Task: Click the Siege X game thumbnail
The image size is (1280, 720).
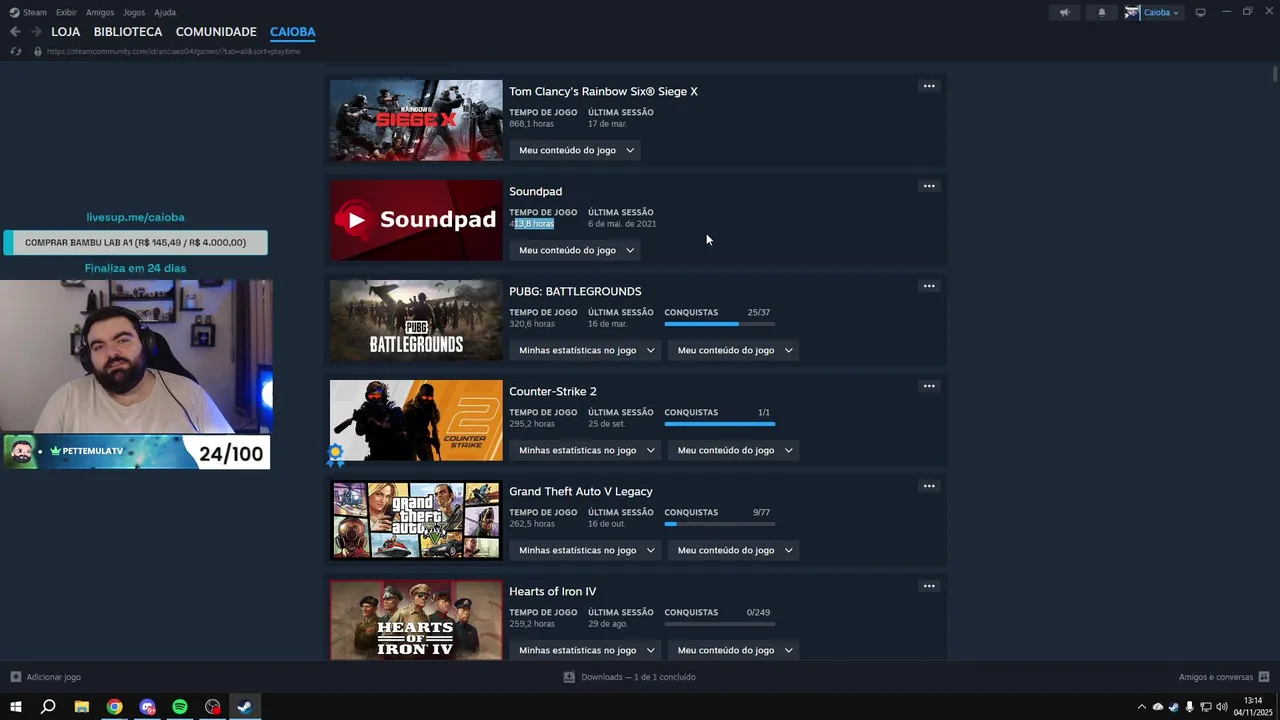Action: tap(416, 120)
